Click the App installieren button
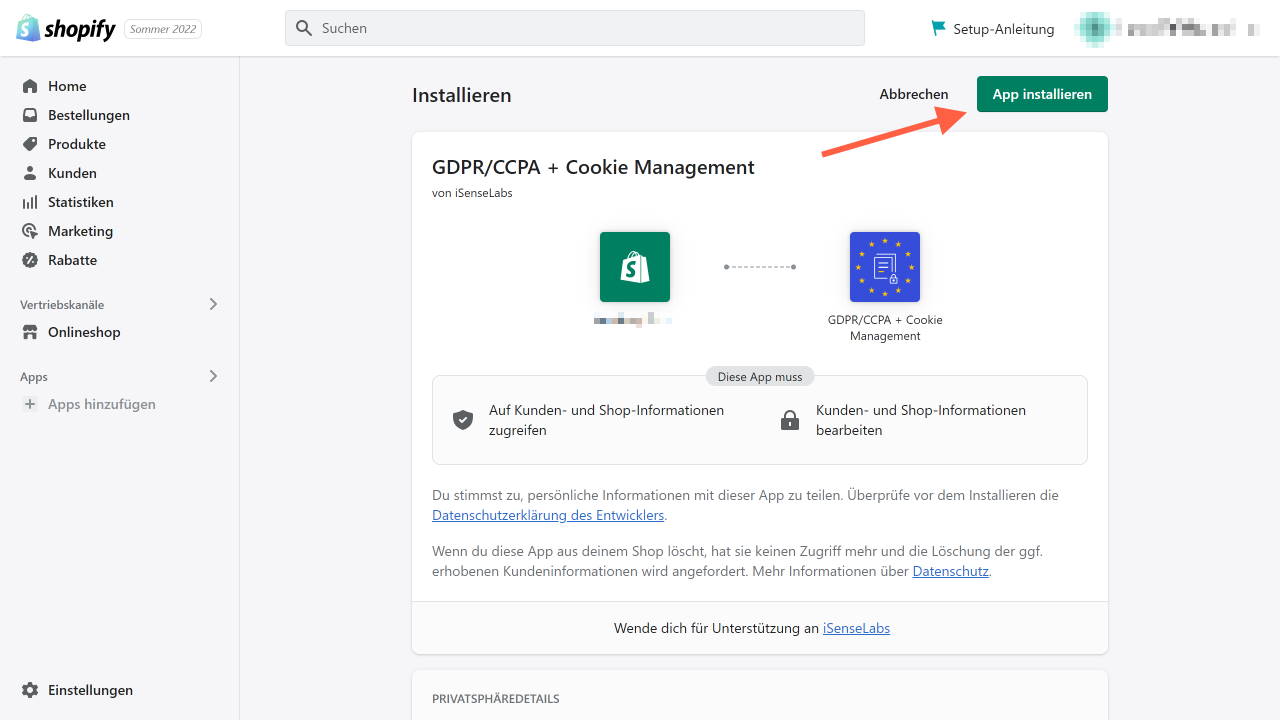The image size is (1280, 720). 1042,94
